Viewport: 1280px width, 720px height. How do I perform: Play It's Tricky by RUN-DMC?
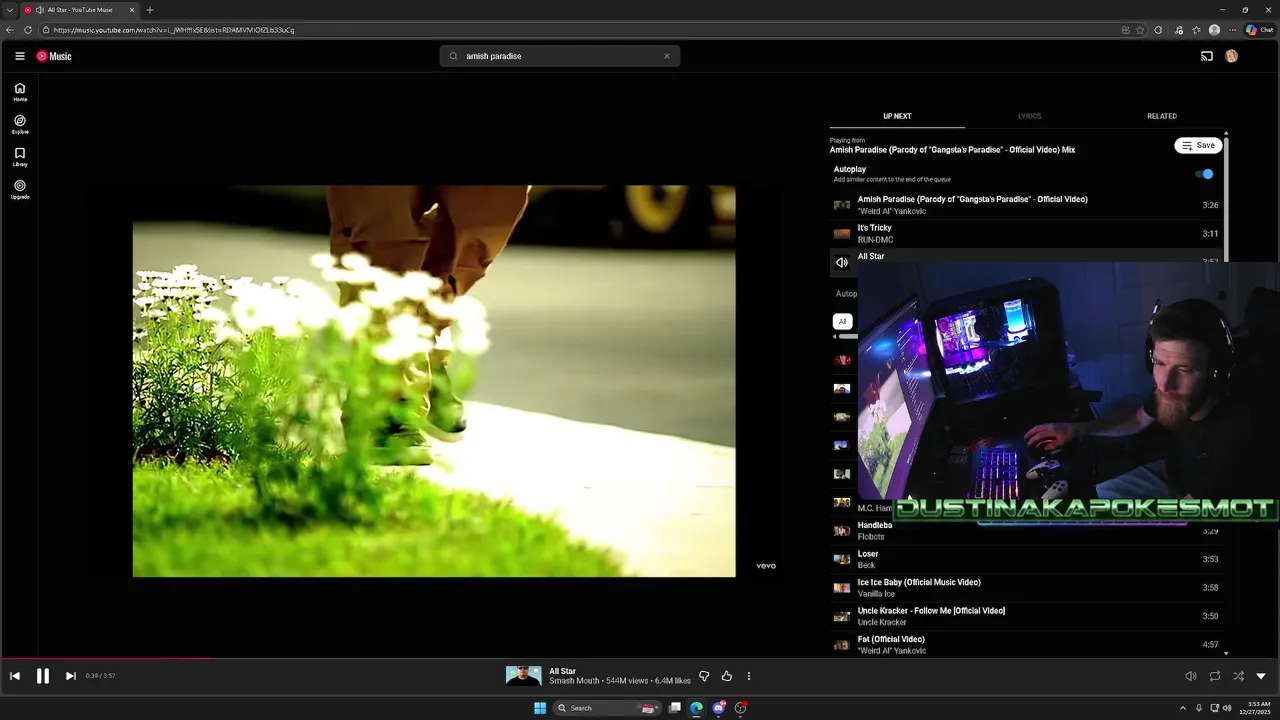pos(1025,233)
